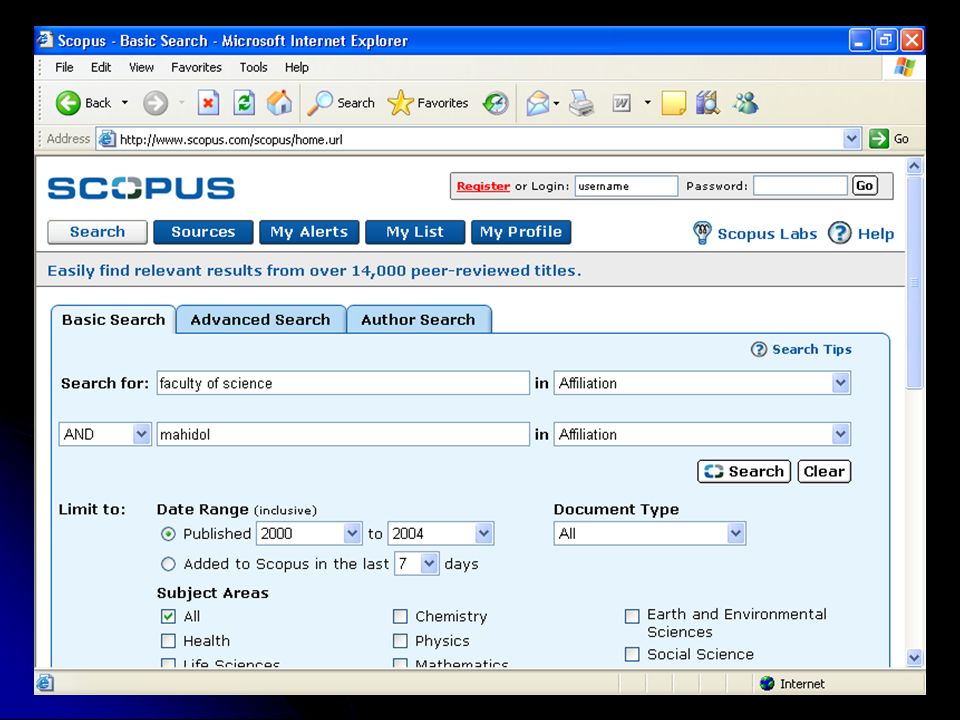Viewport: 960px width, 720px height.
Task: Click Scopus Labs lightbulb icon
Action: pyautogui.click(x=702, y=233)
